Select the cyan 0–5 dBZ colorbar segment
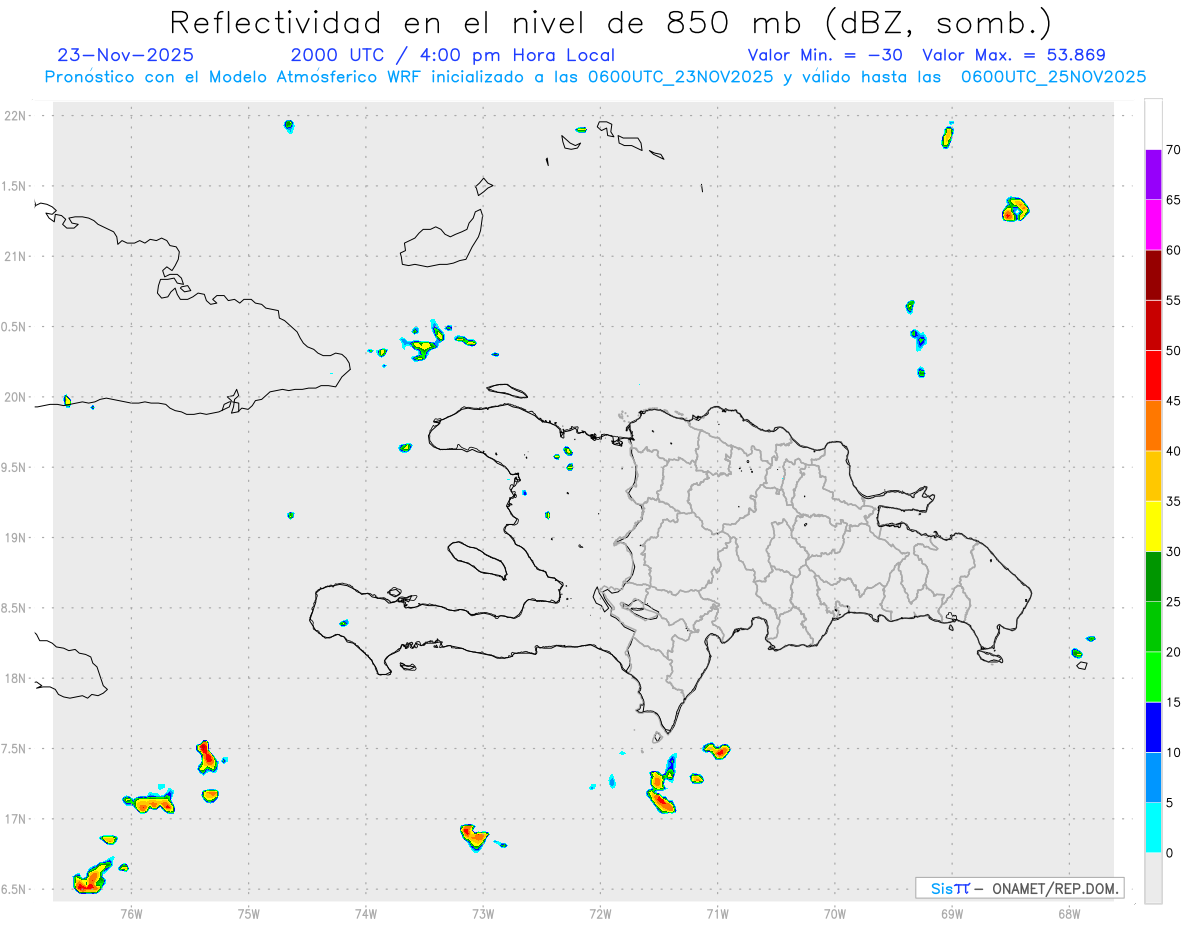 pyautogui.click(x=1153, y=827)
